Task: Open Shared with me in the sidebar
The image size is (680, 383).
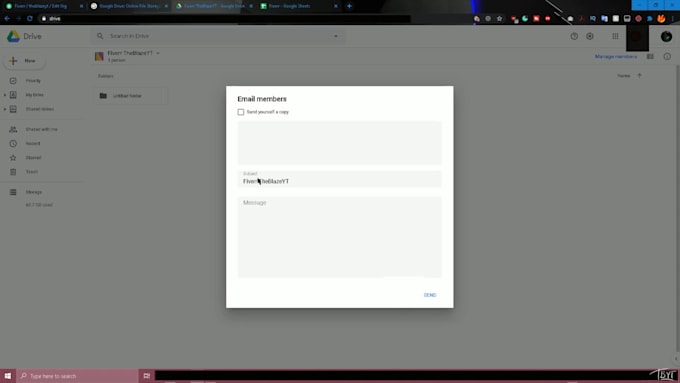Action: (41, 129)
